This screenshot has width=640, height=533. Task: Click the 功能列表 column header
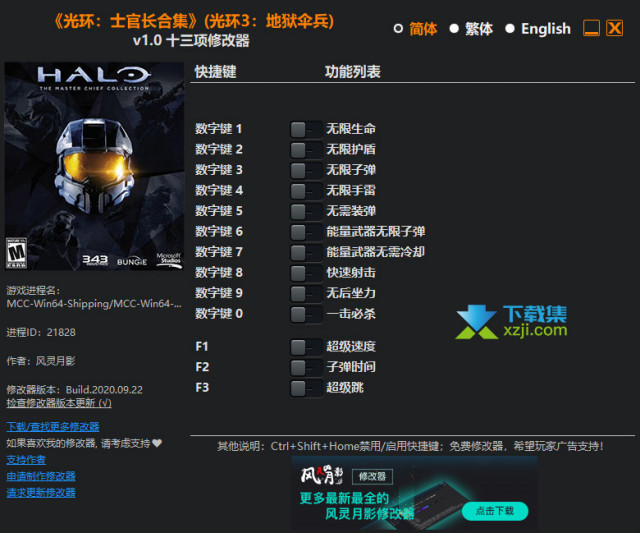(x=353, y=72)
